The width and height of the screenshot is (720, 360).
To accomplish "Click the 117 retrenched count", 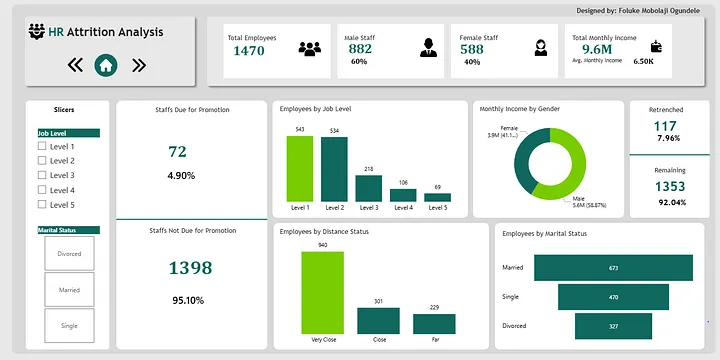I will pos(665,126).
